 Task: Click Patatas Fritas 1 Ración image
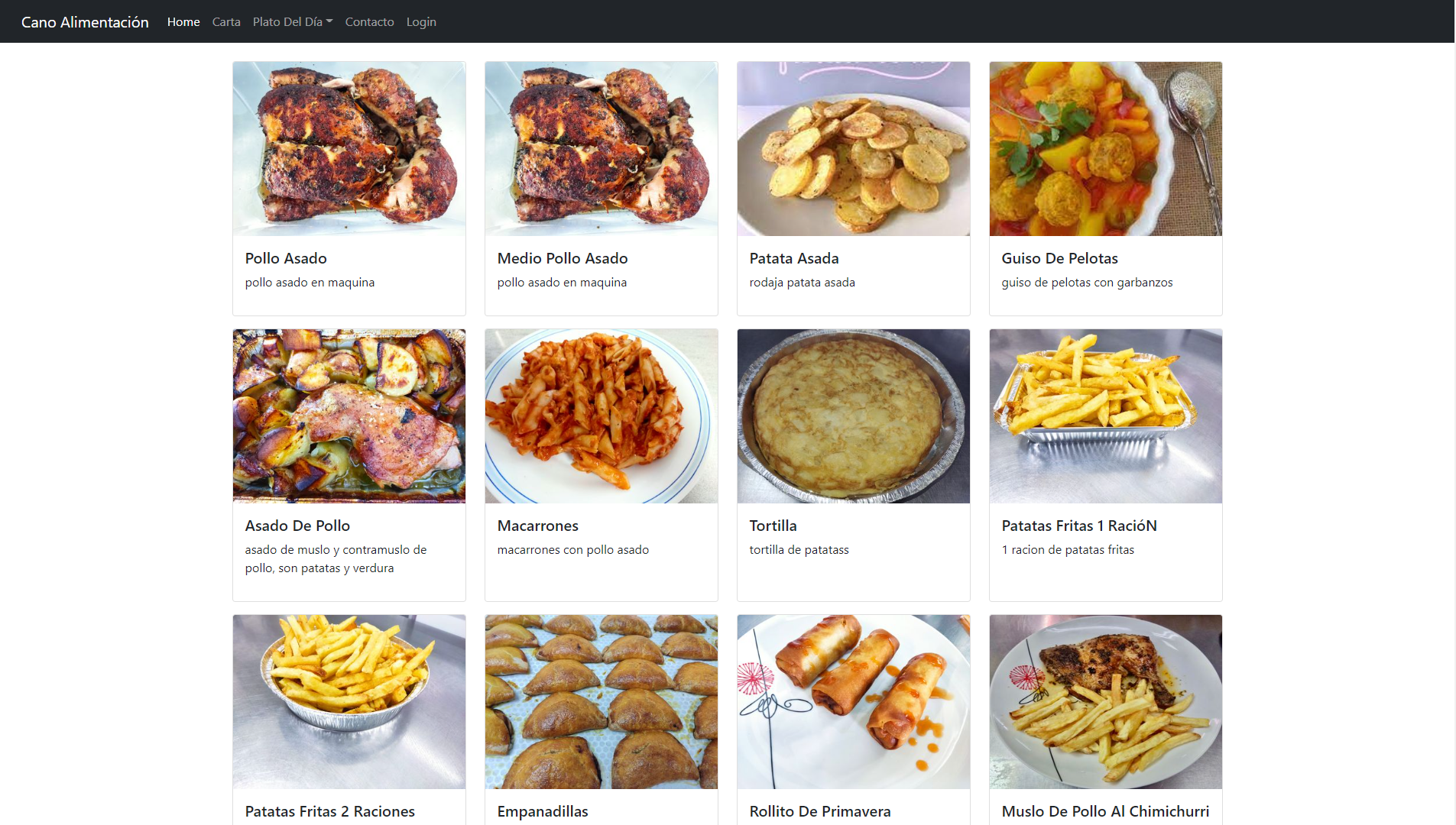tap(1106, 416)
